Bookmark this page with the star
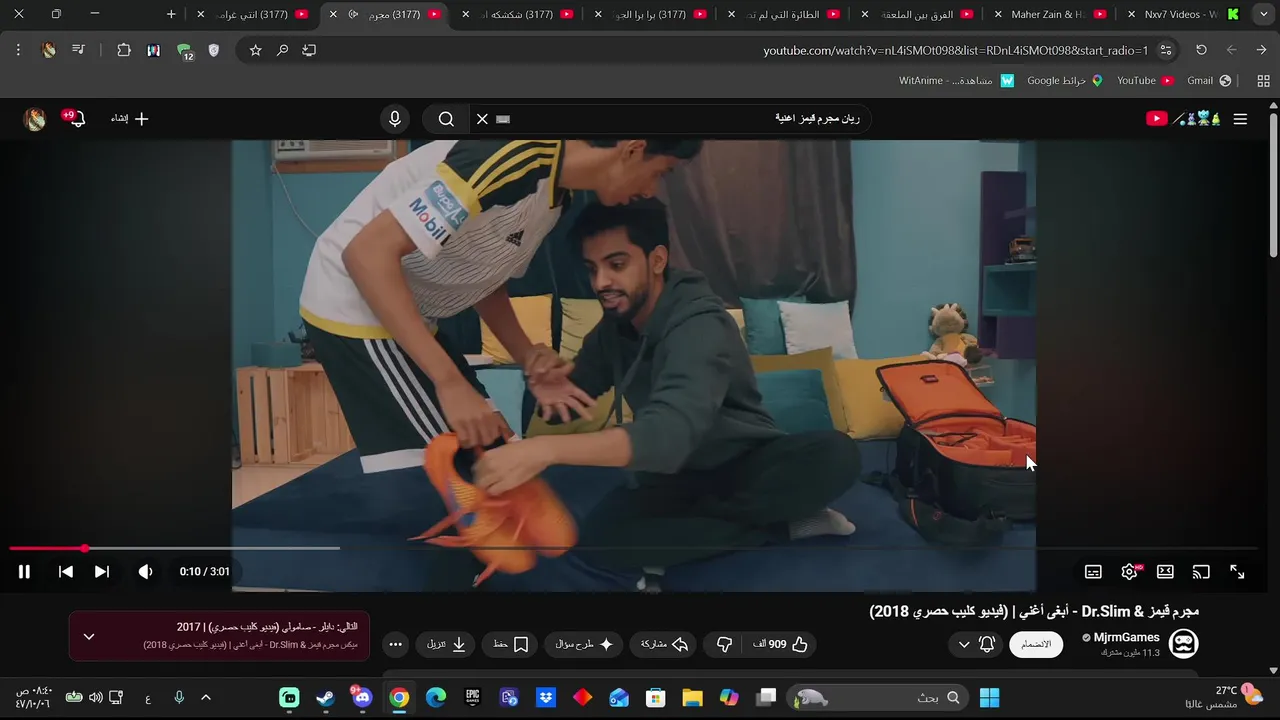 tap(255, 50)
